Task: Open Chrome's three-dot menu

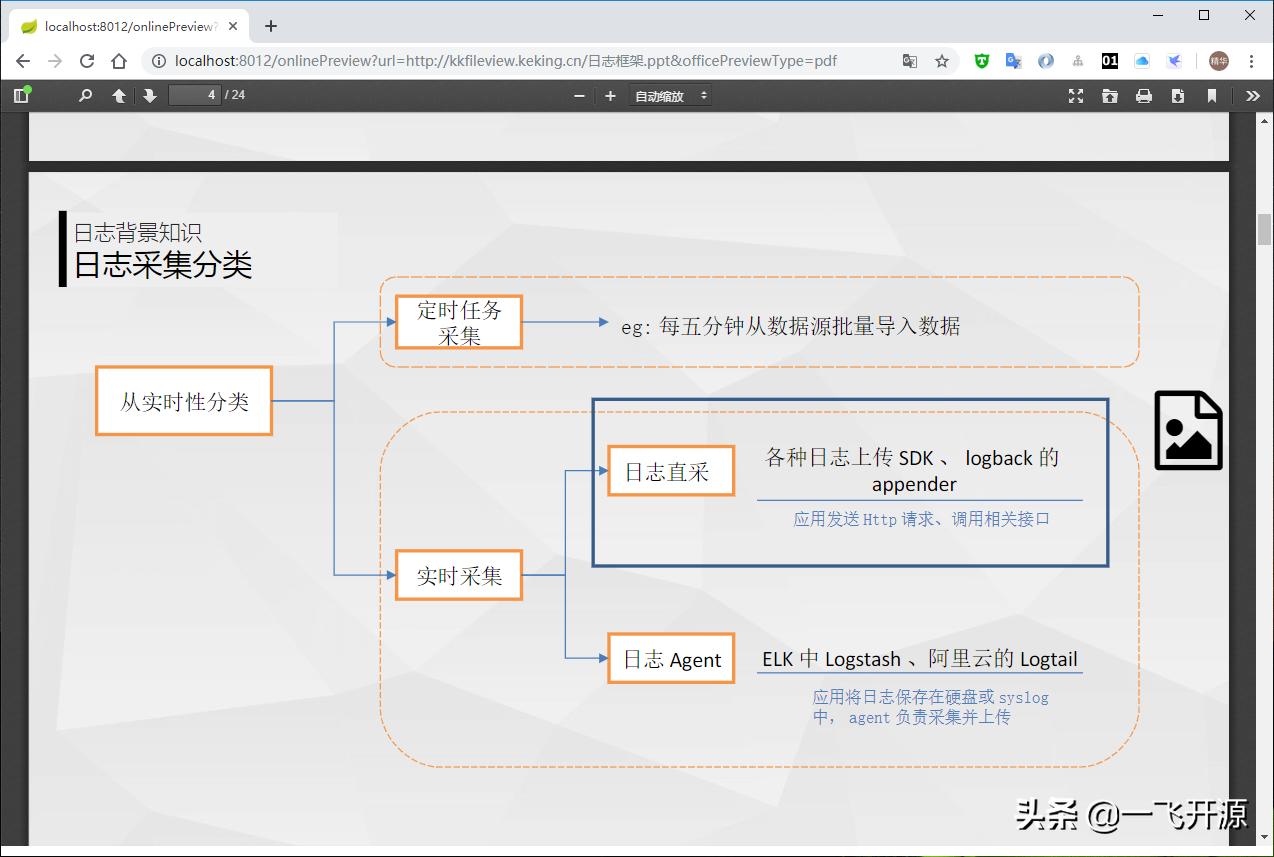Action: tap(1253, 61)
